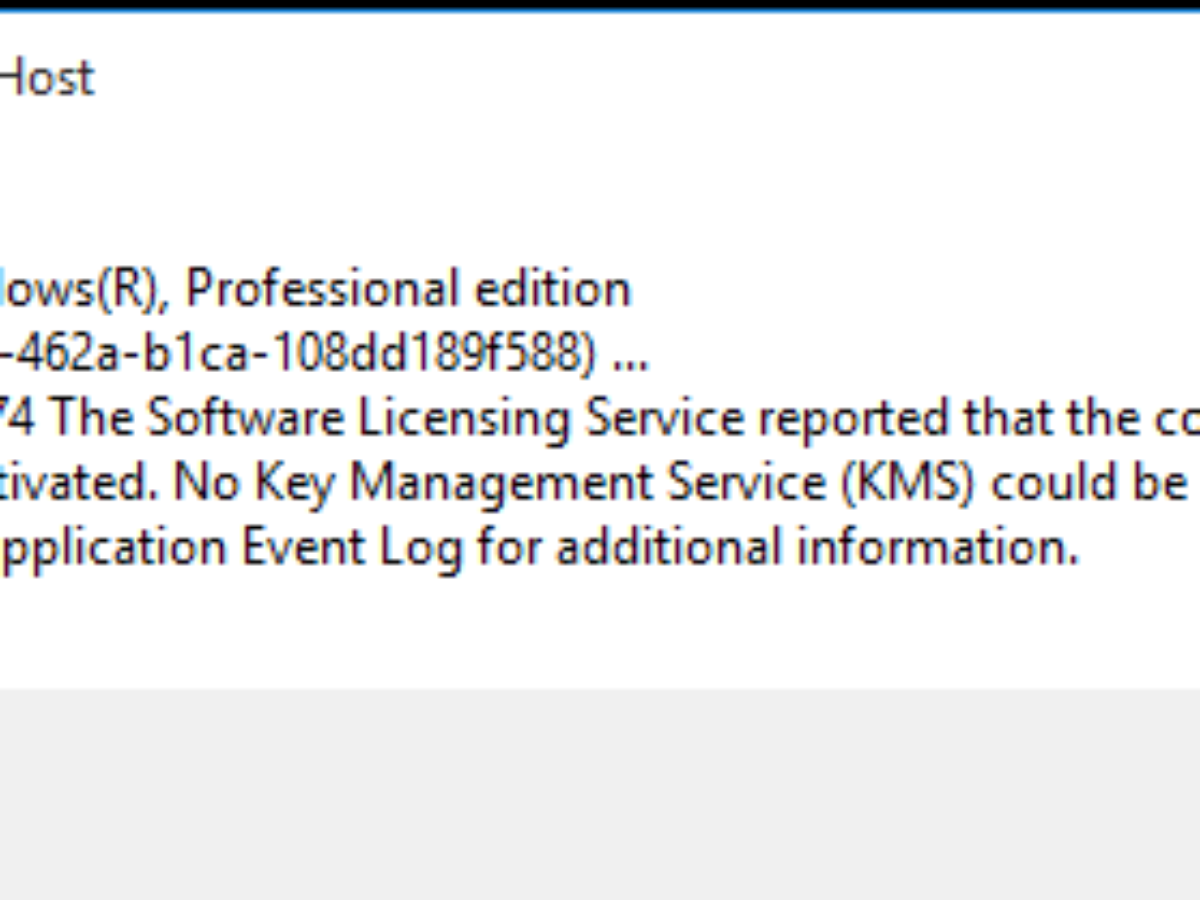Click the "Professional edition" text
Image resolution: width=1200 pixels, height=900 pixels.
point(409,290)
